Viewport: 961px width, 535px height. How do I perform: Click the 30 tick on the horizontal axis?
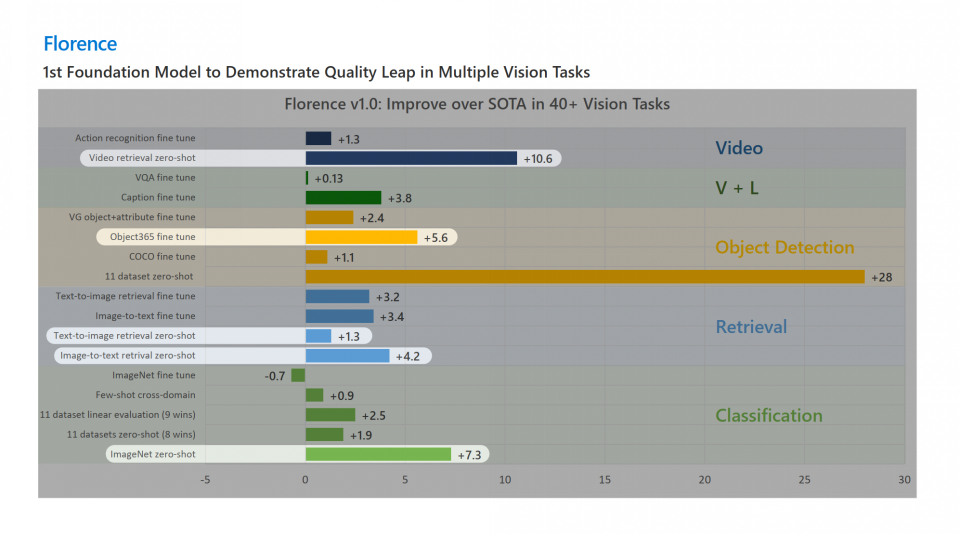point(904,480)
